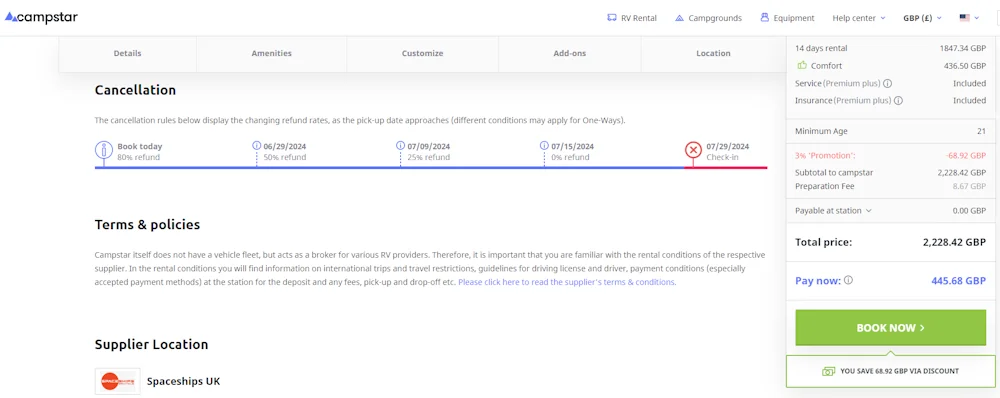The height and width of the screenshot is (398, 1000).
Task: Expand the language selector chevron
Action: pyautogui.click(x=977, y=18)
